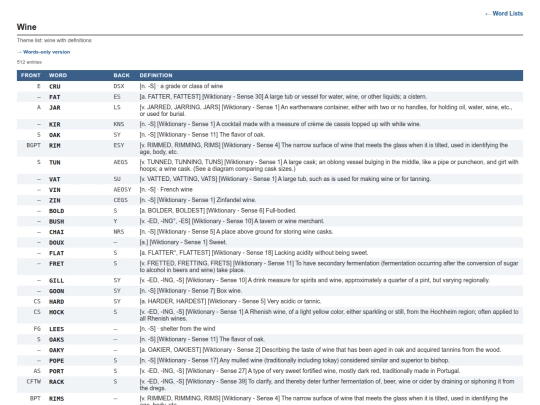The width and height of the screenshot is (540, 405).
Task: Select the word OAKS
Action: pyautogui.click(x=56, y=340)
